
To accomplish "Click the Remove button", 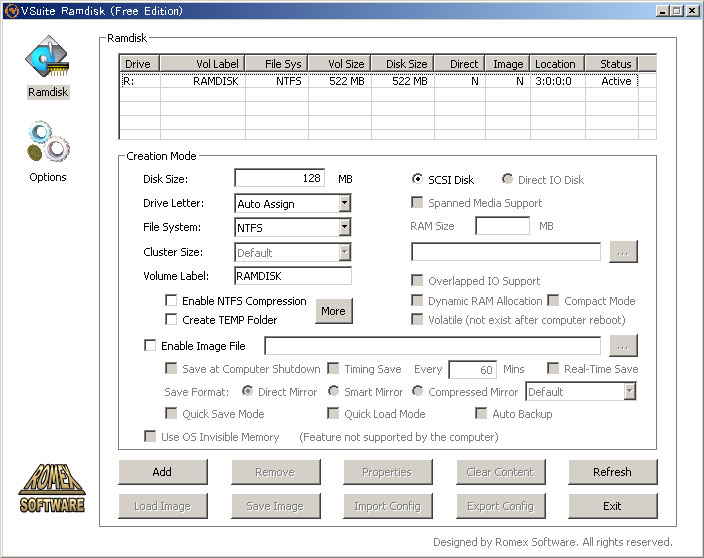I will (x=276, y=472).
